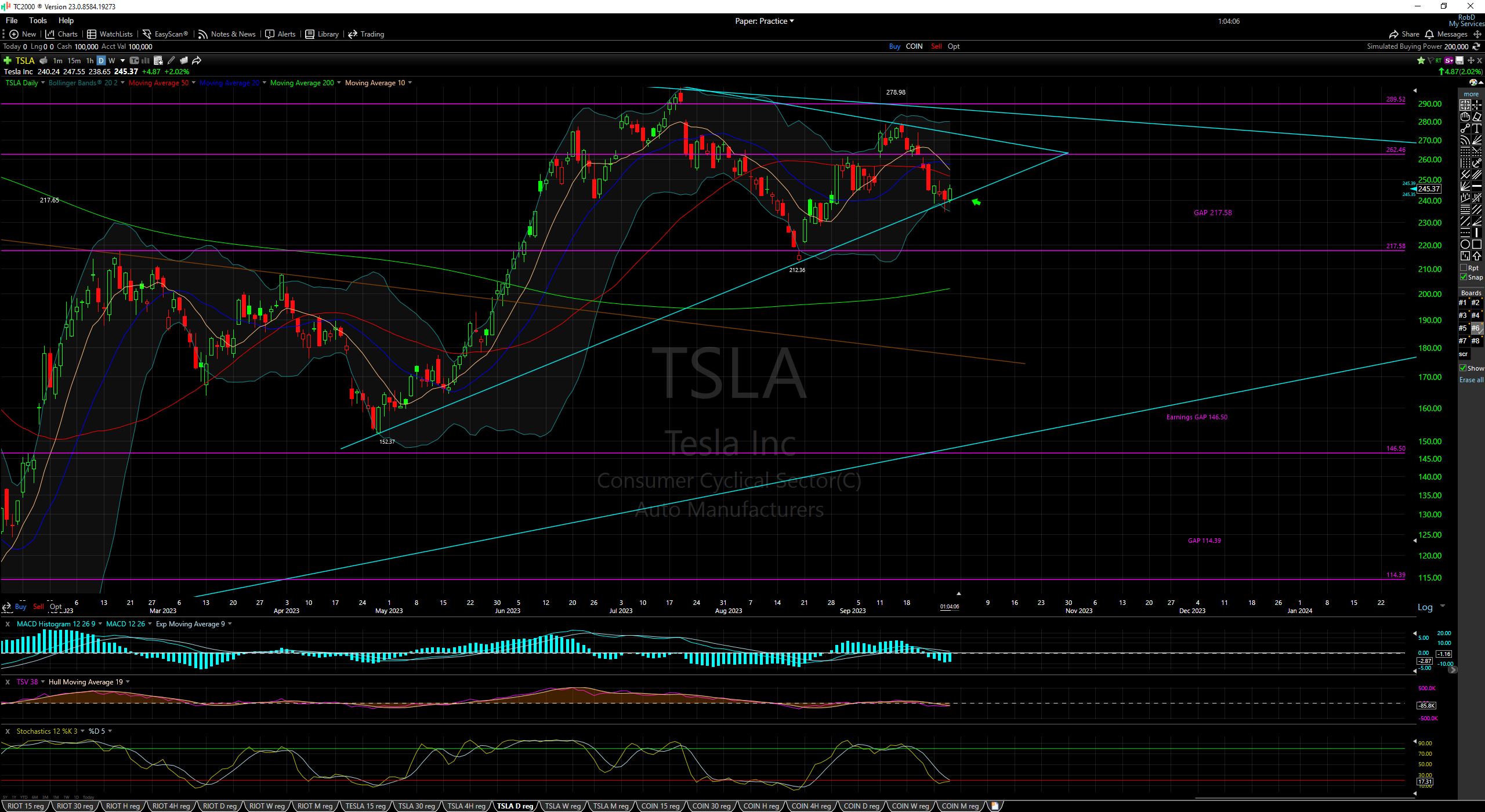The image size is (1485, 812).
Task: Select the eraser drawing tool
Action: 1477,117
